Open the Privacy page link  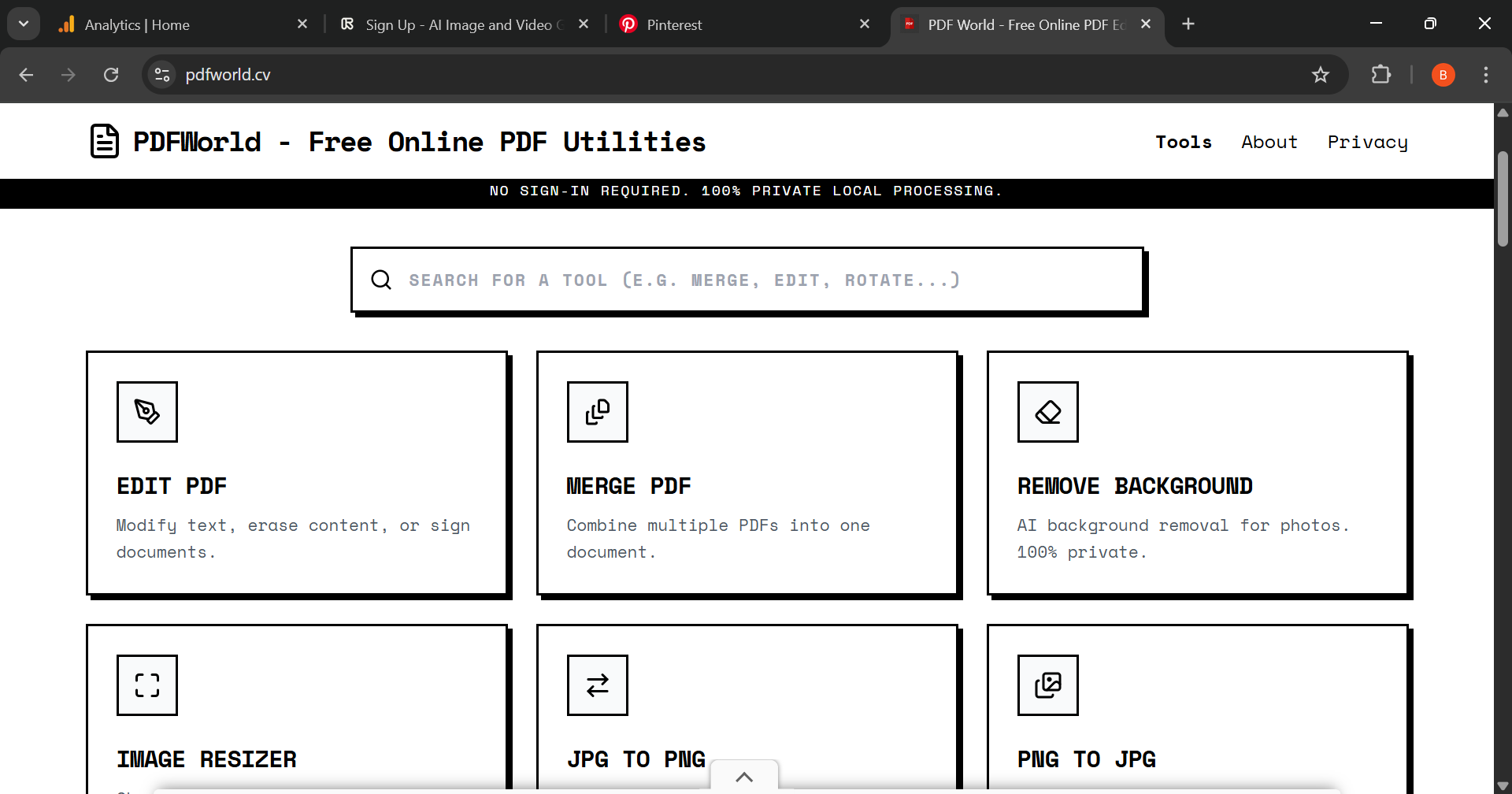point(1367,142)
